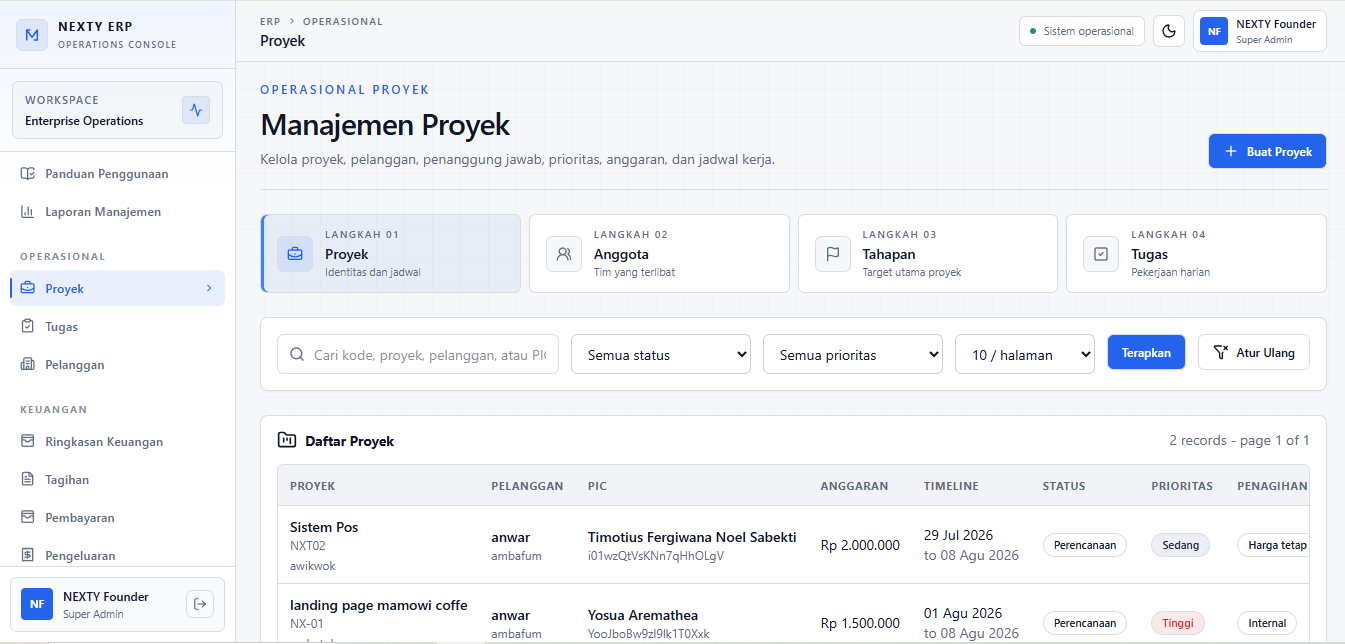Click the Proyek briefcase icon in sidebar

[28, 289]
